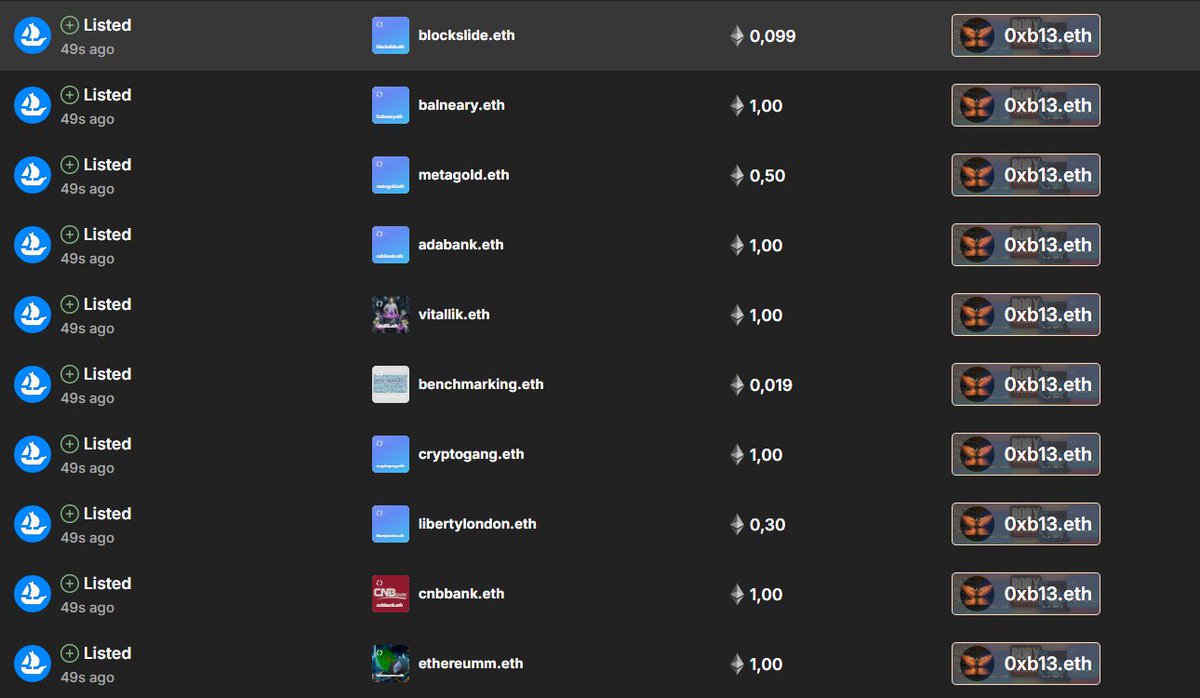Click 0xb13.eth seller badge in balneary.eth row
This screenshot has height=698, width=1200.
(x=1026, y=105)
